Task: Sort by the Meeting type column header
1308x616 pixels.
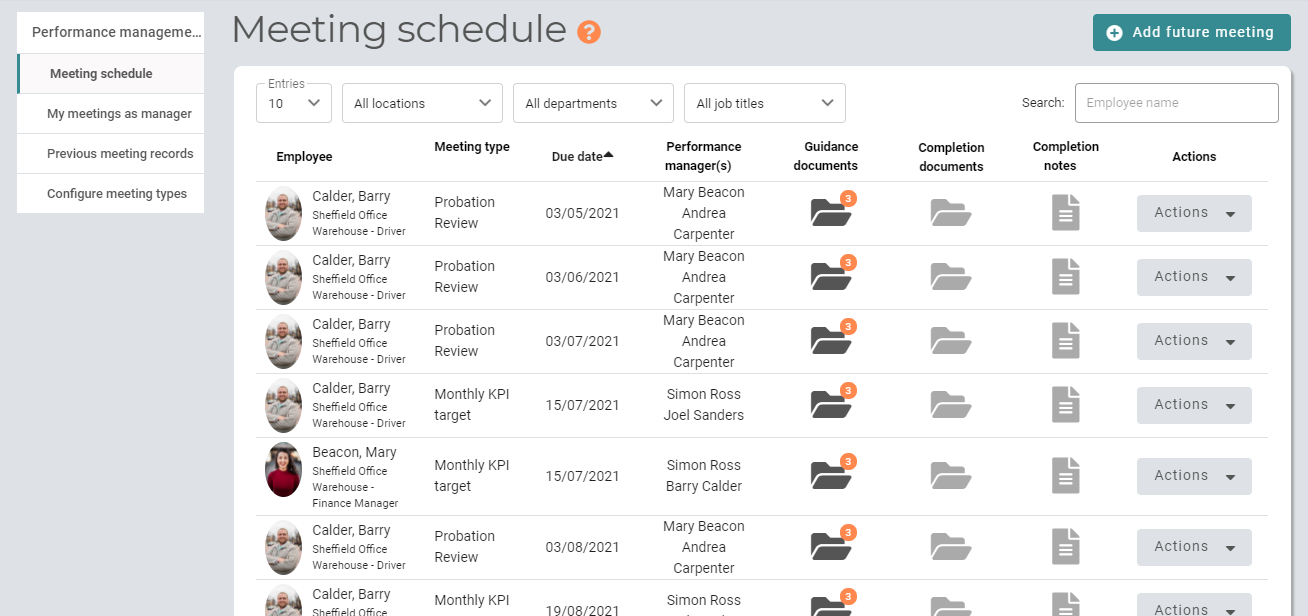Action: click(x=472, y=147)
